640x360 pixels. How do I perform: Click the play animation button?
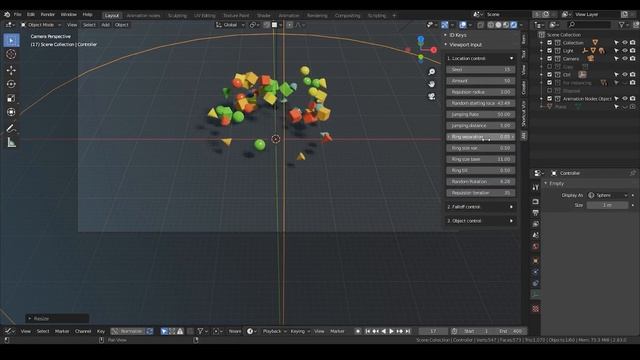click(x=391, y=331)
